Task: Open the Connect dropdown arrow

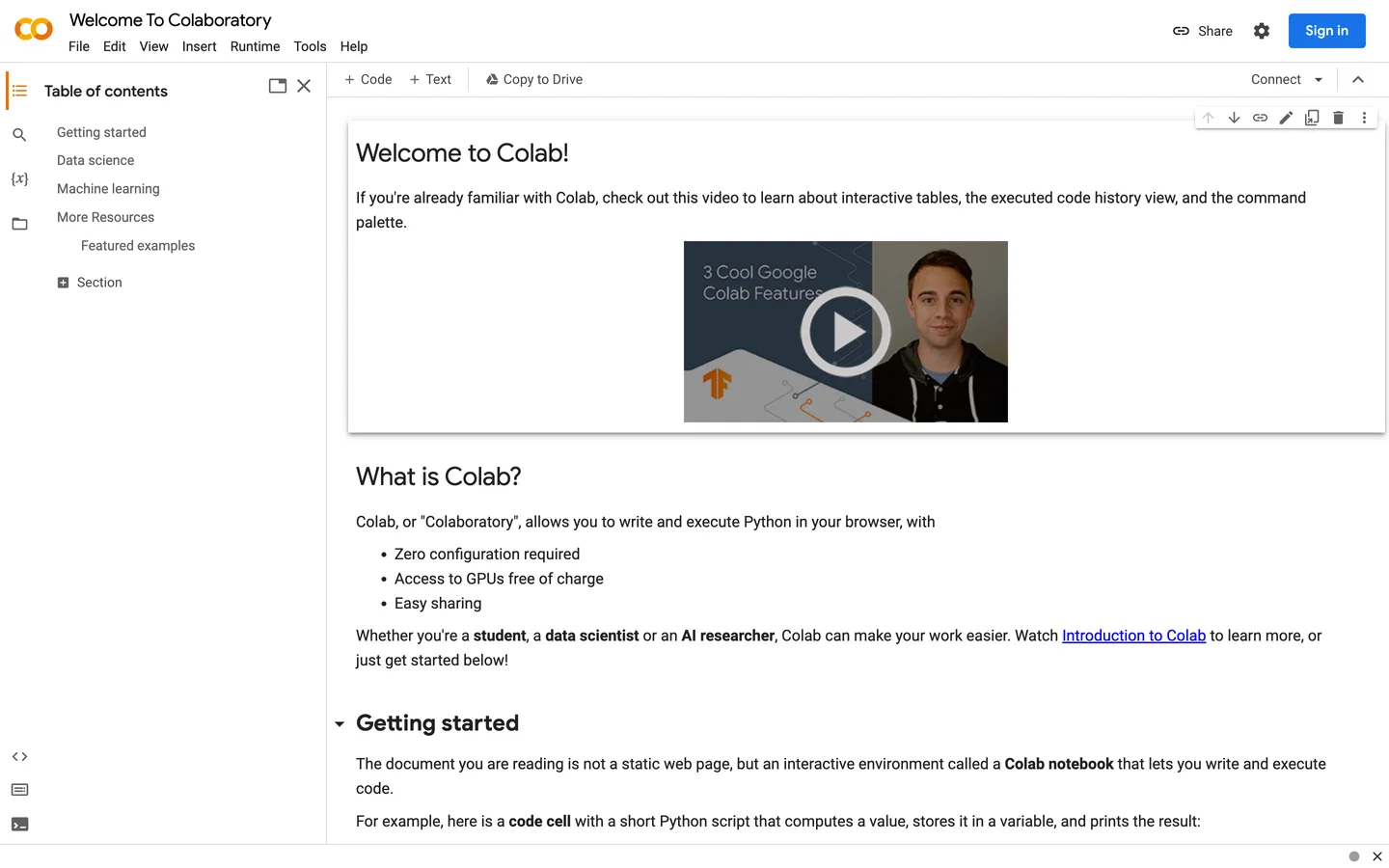Action: (x=1319, y=80)
